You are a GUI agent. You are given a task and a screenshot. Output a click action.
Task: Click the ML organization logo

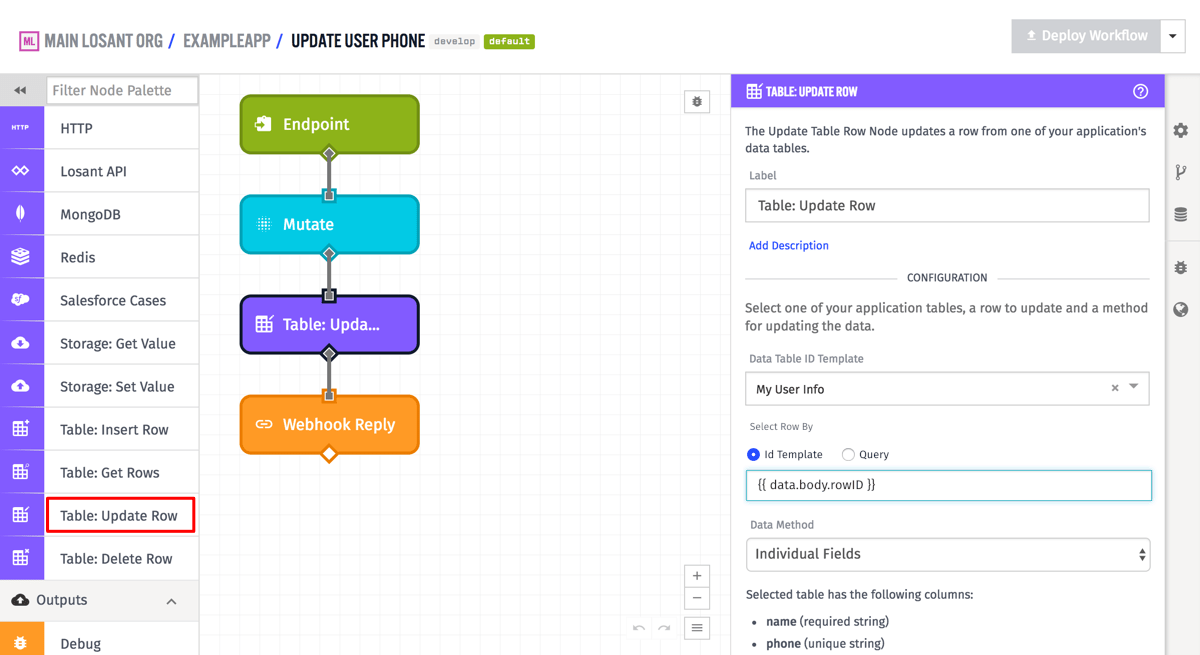click(29, 41)
